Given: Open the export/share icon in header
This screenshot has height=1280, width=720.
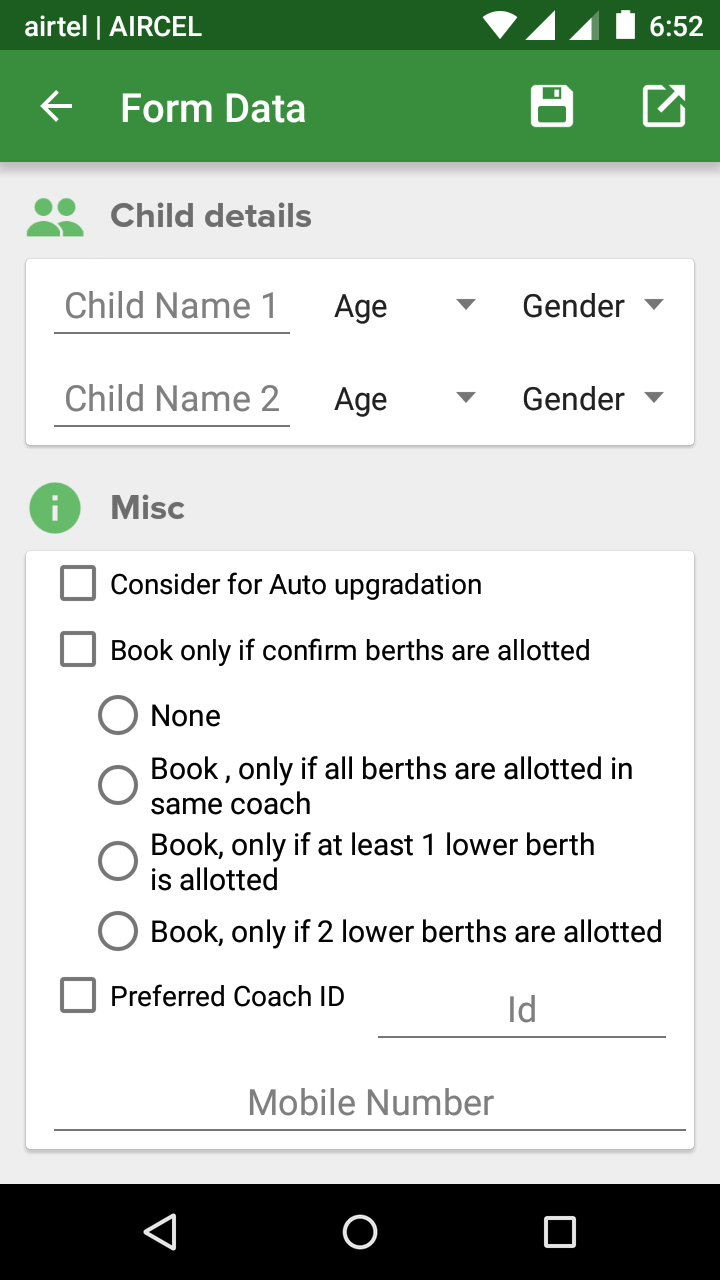Looking at the screenshot, I should pyautogui.click(x=663, y=107).
